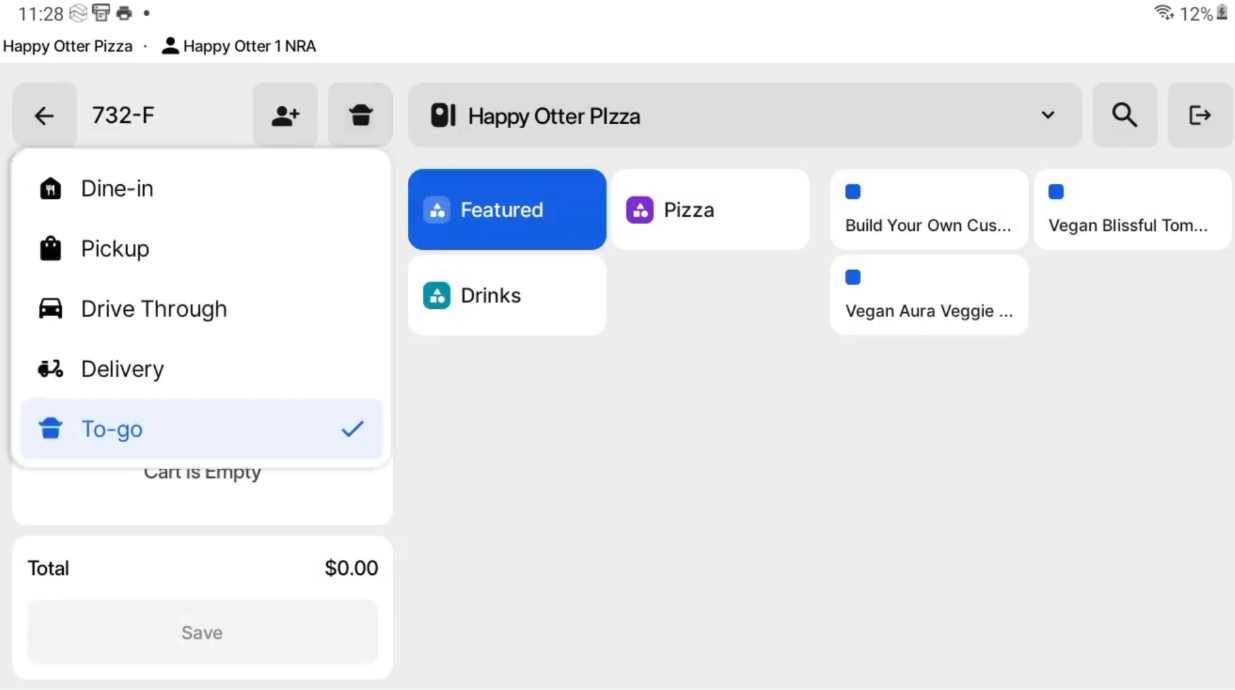
Task: Add Build Your Own Custom item
Action: pyautogui.click(x=928, y=210)
